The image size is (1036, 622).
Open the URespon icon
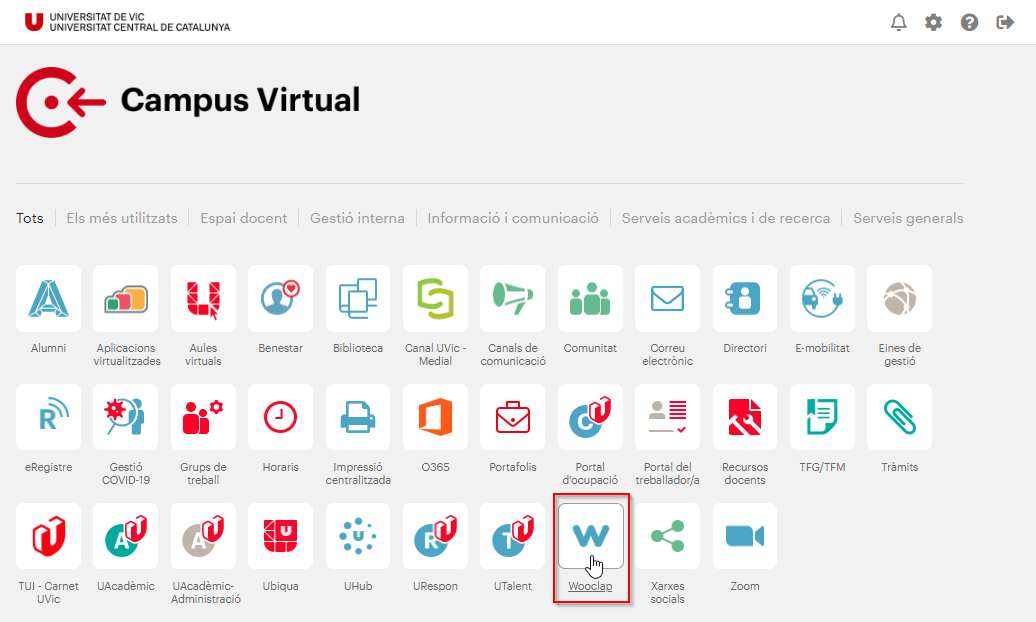(435, 536)
